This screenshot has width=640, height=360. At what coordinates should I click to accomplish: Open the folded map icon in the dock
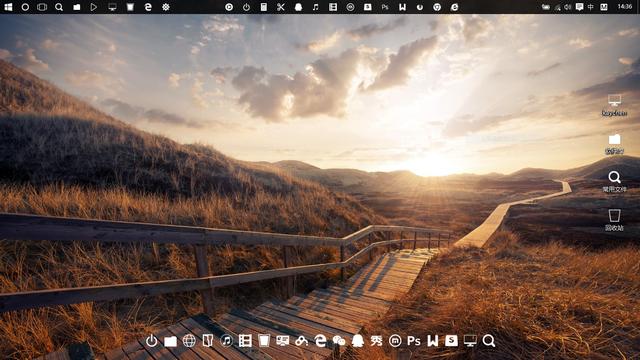coord(208,340)
